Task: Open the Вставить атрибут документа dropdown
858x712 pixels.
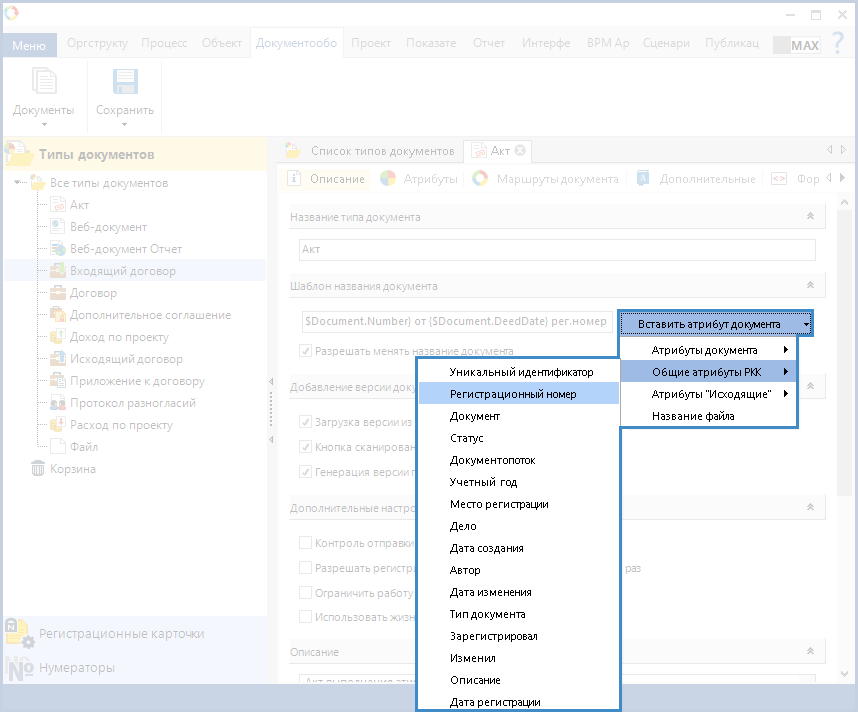Action: point(715,324)
